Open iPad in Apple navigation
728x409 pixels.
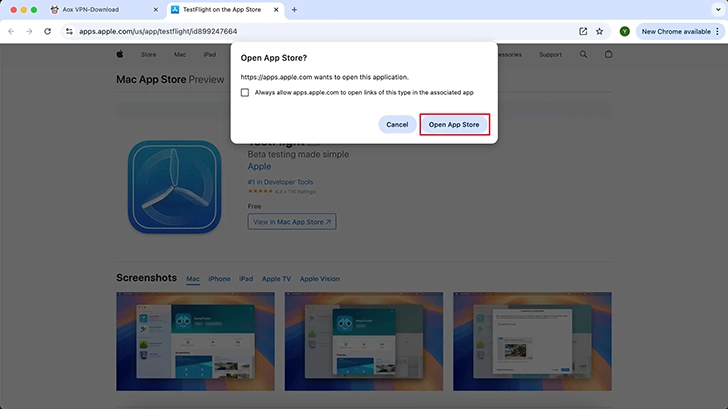[209, 54]
